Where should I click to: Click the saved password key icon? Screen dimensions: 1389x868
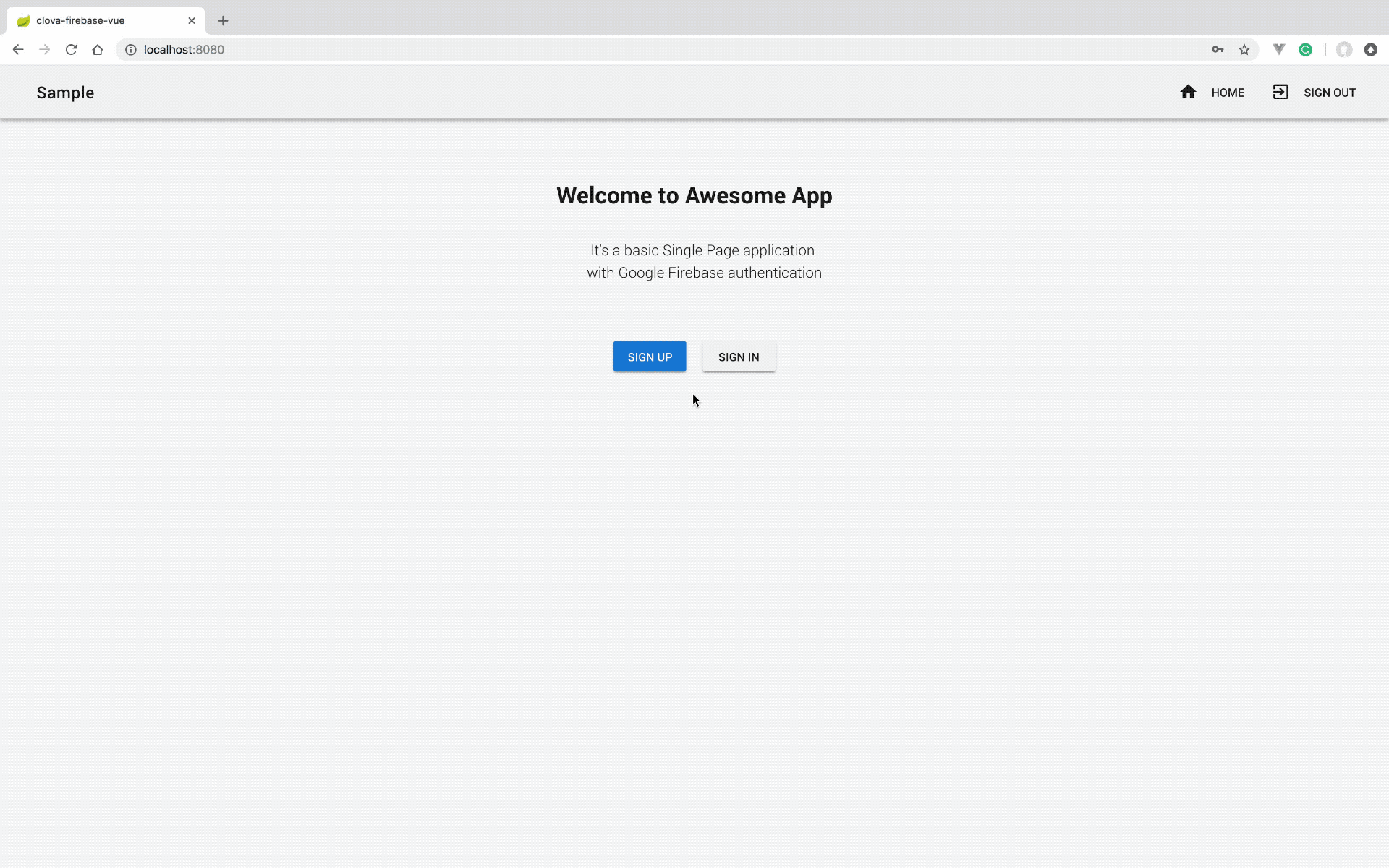pyautogui.click(x=1218, y=50)
